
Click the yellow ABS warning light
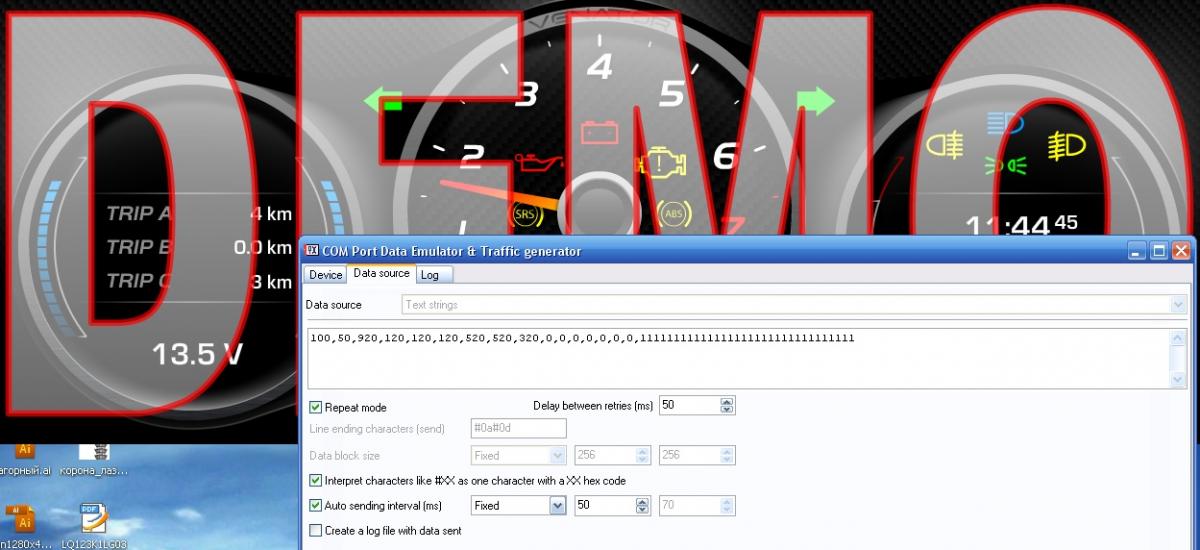point(673,213)
